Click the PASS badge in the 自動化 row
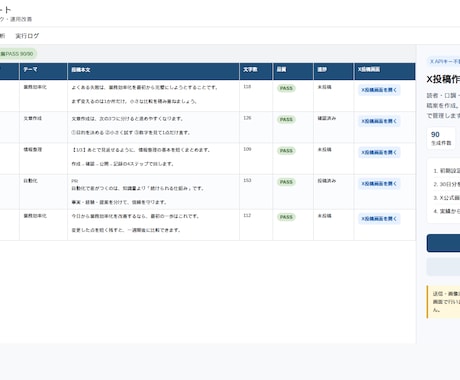The width and height of the screenshot is (460, 380). point(286,182)
